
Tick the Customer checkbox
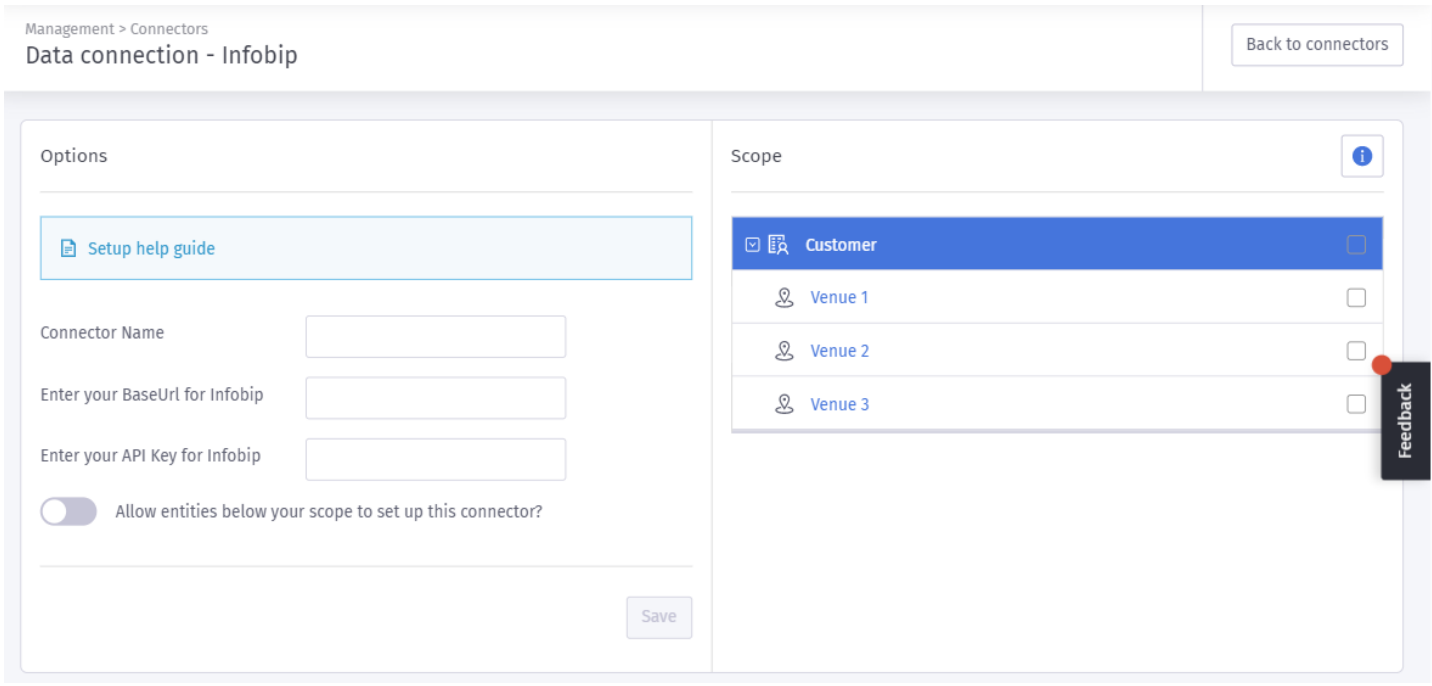pos(1356,245)
